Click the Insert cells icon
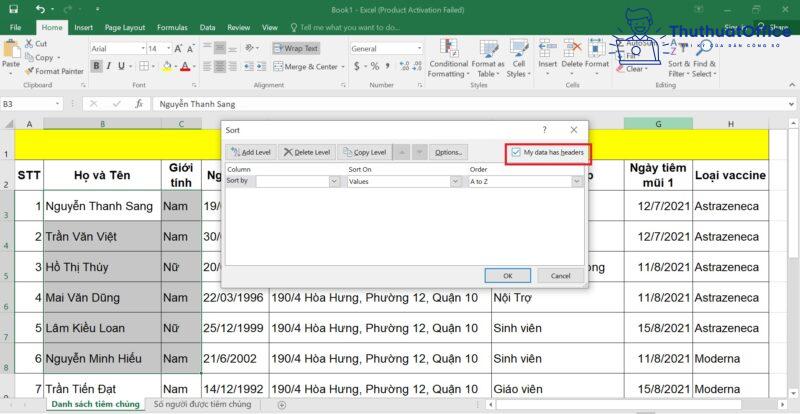This screenshot has width=800, height=414. point(547,48)
